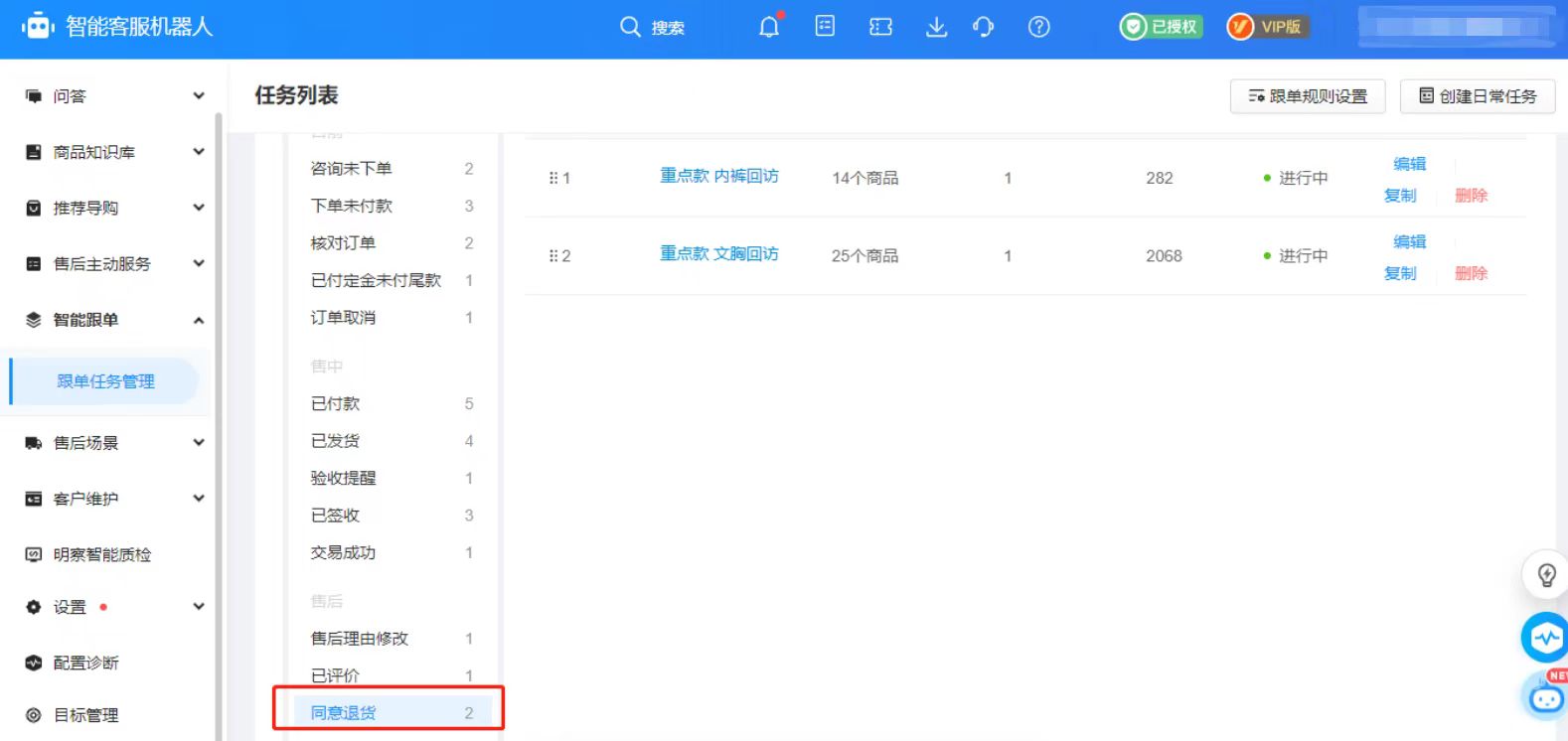
Task: Expand the 售后场景 chevron
Action: (199, 443)
